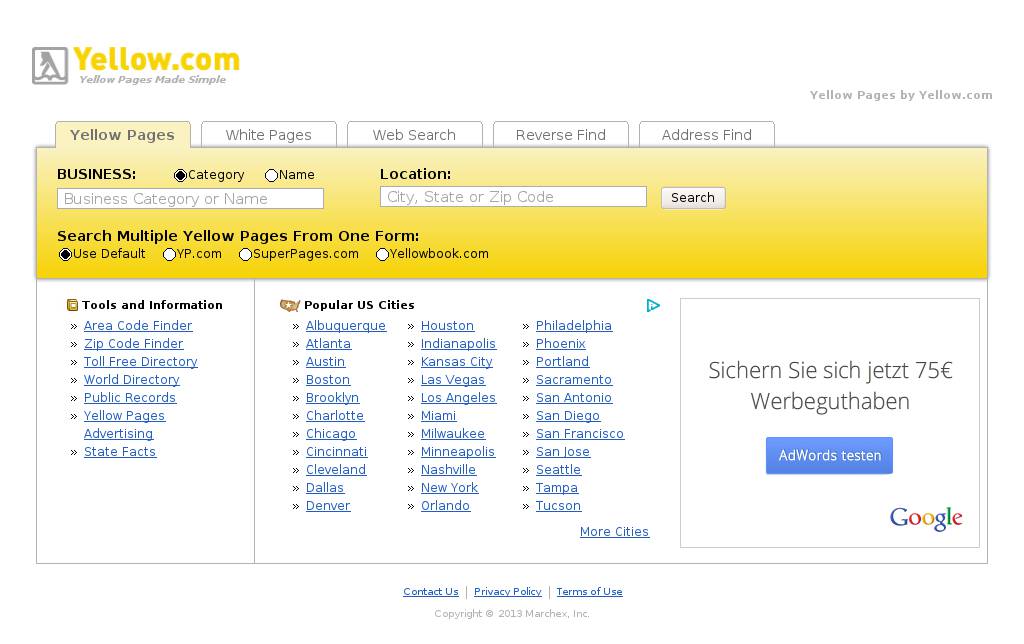The height and width of the screenshot is (644, 1024).
Task: Click the Yellow.com logo icon
Action: 50,66
